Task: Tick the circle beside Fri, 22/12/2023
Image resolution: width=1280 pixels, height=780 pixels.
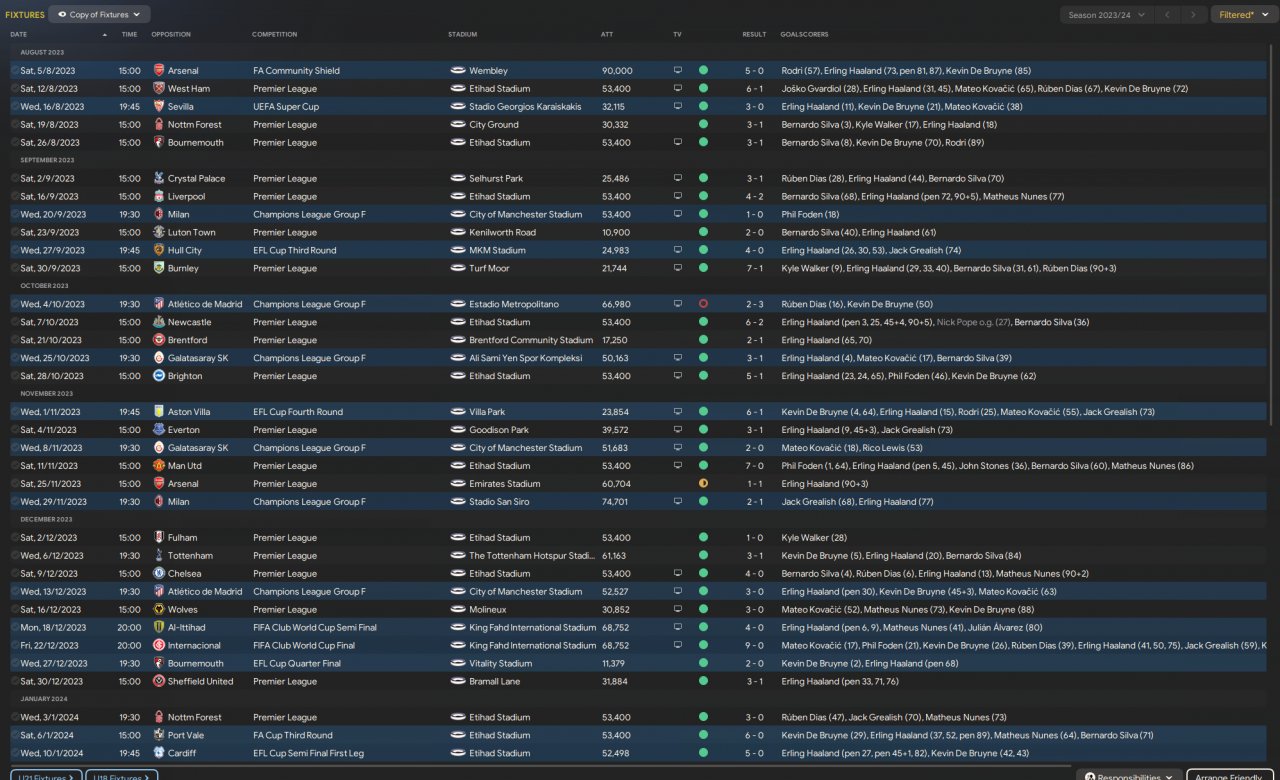Action: pyautogui.click(x=14, y=646)
